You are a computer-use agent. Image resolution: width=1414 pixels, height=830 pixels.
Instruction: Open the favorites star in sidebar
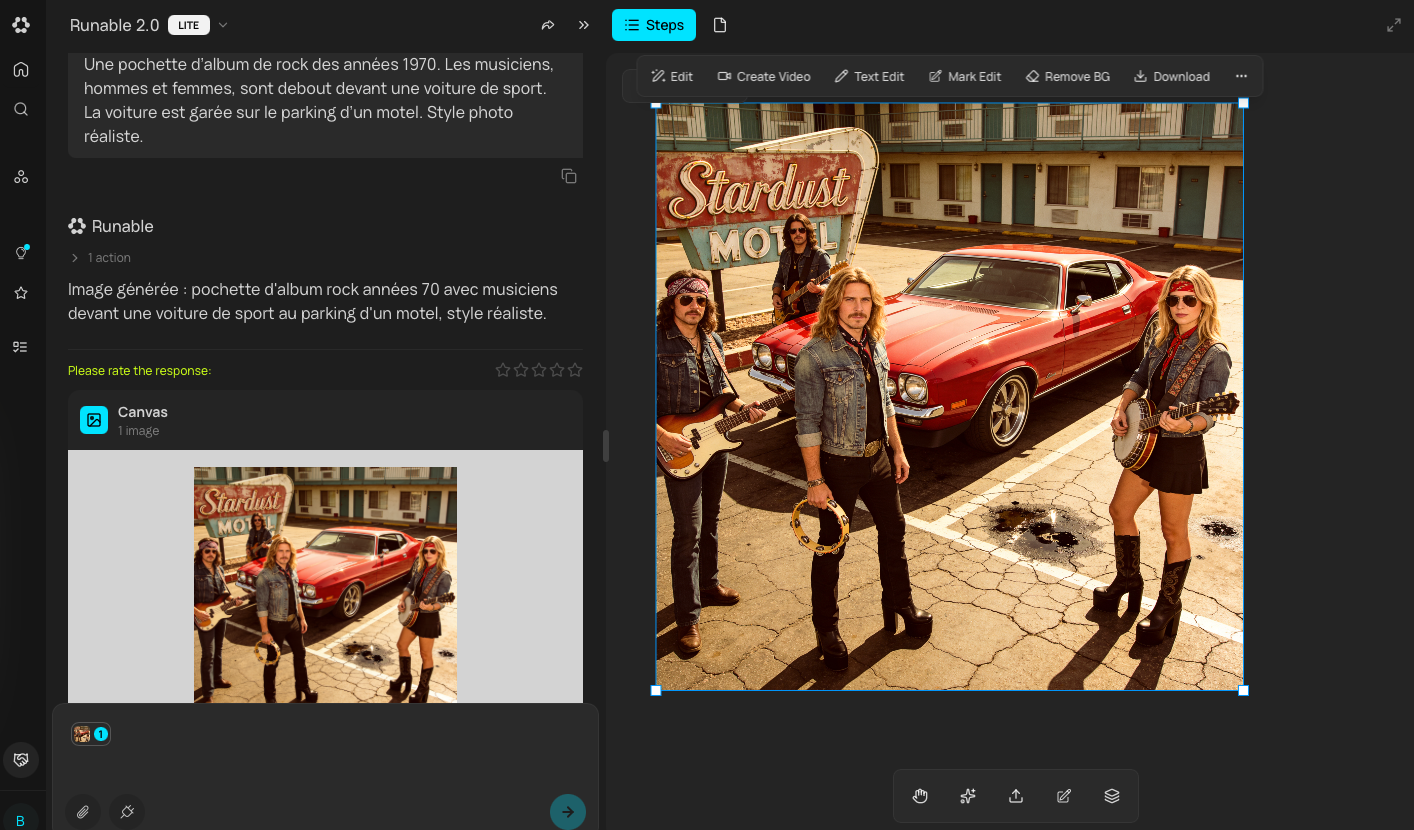pos(21,293)
